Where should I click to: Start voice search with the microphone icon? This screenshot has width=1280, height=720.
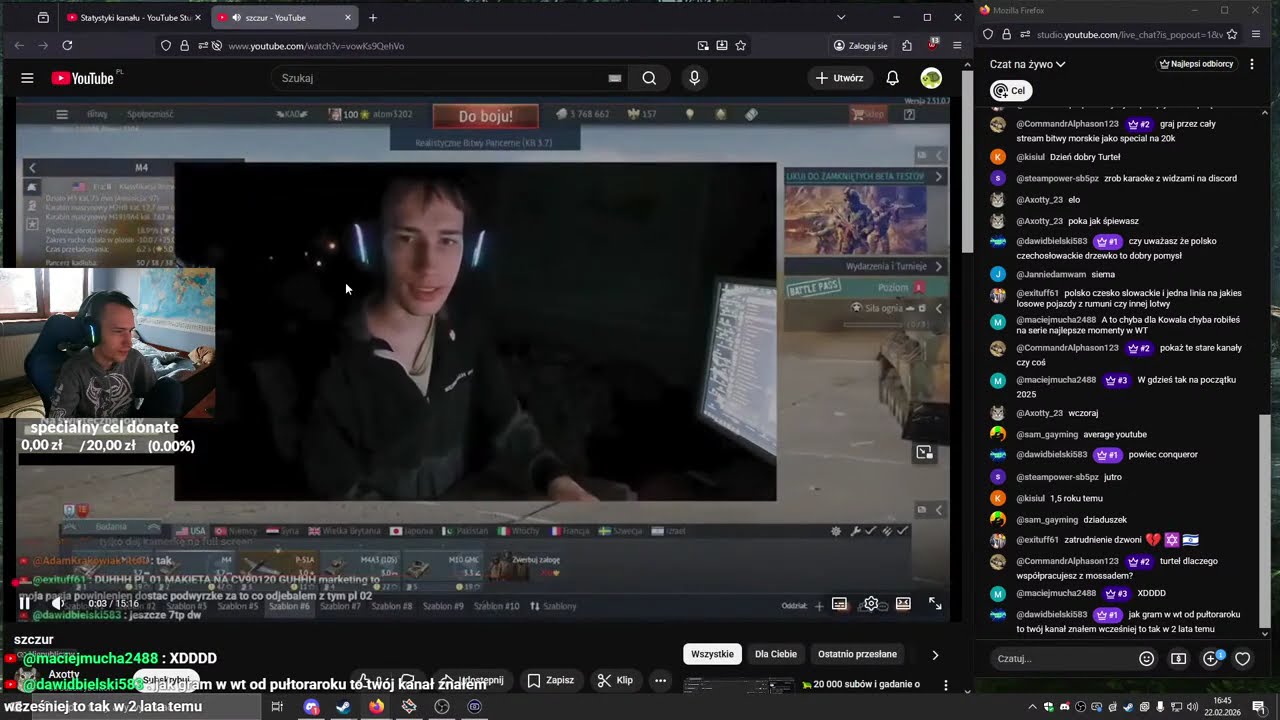click(x=694, y=78)
